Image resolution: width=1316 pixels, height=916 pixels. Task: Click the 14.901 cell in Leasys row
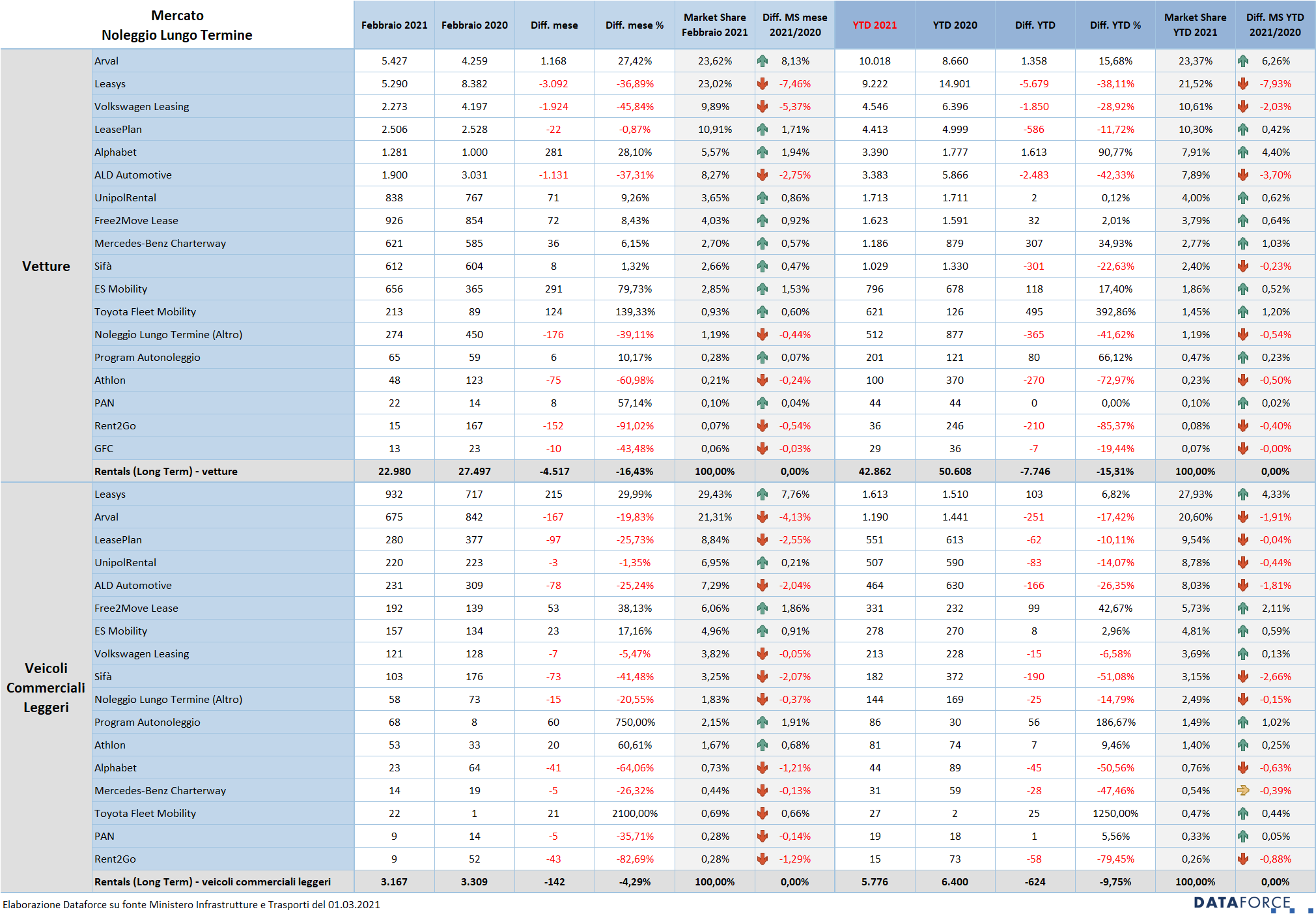point(955,83)
